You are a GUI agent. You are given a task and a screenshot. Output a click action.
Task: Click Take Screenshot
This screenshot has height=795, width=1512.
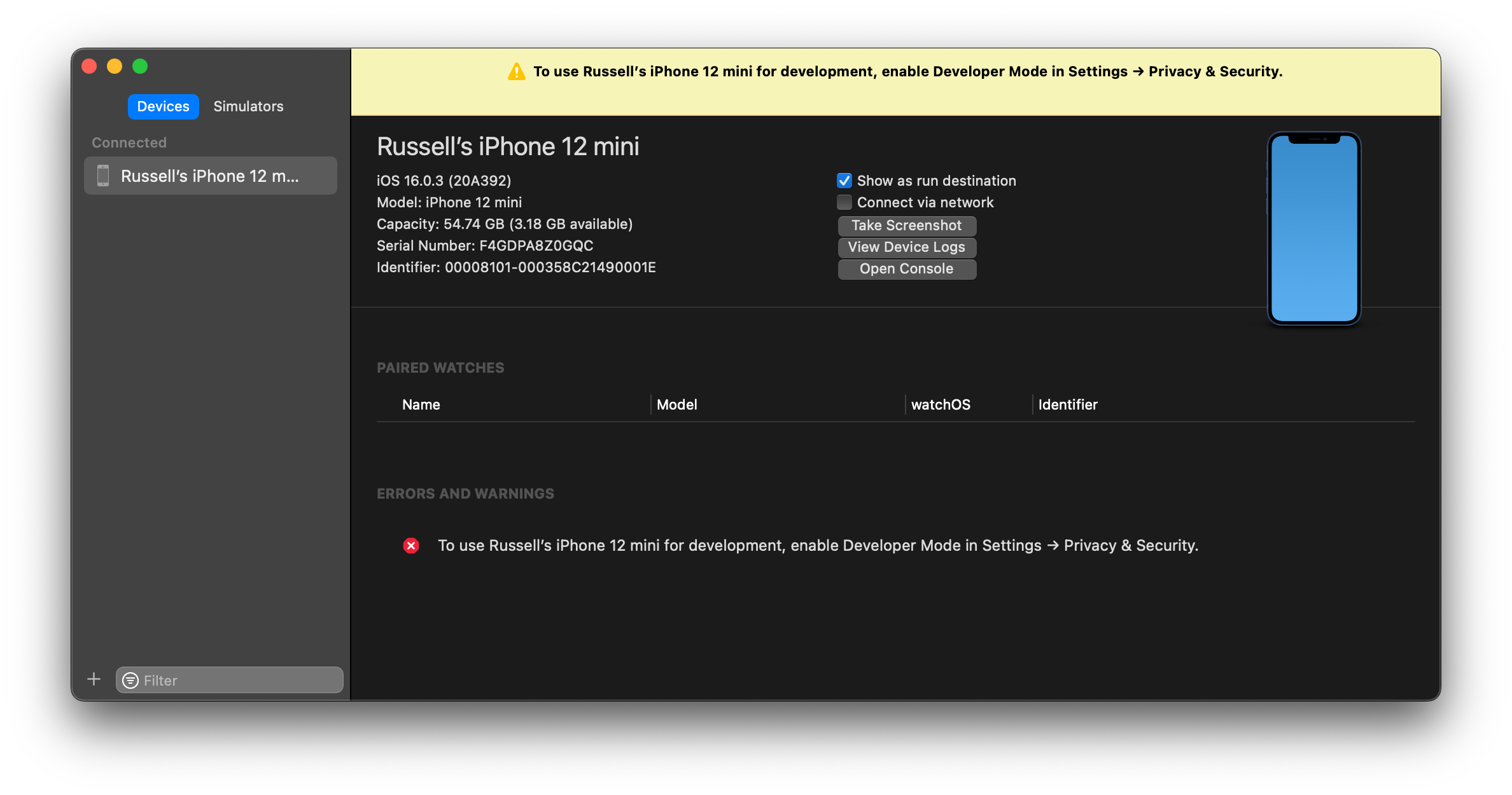(x=907, y=225)
